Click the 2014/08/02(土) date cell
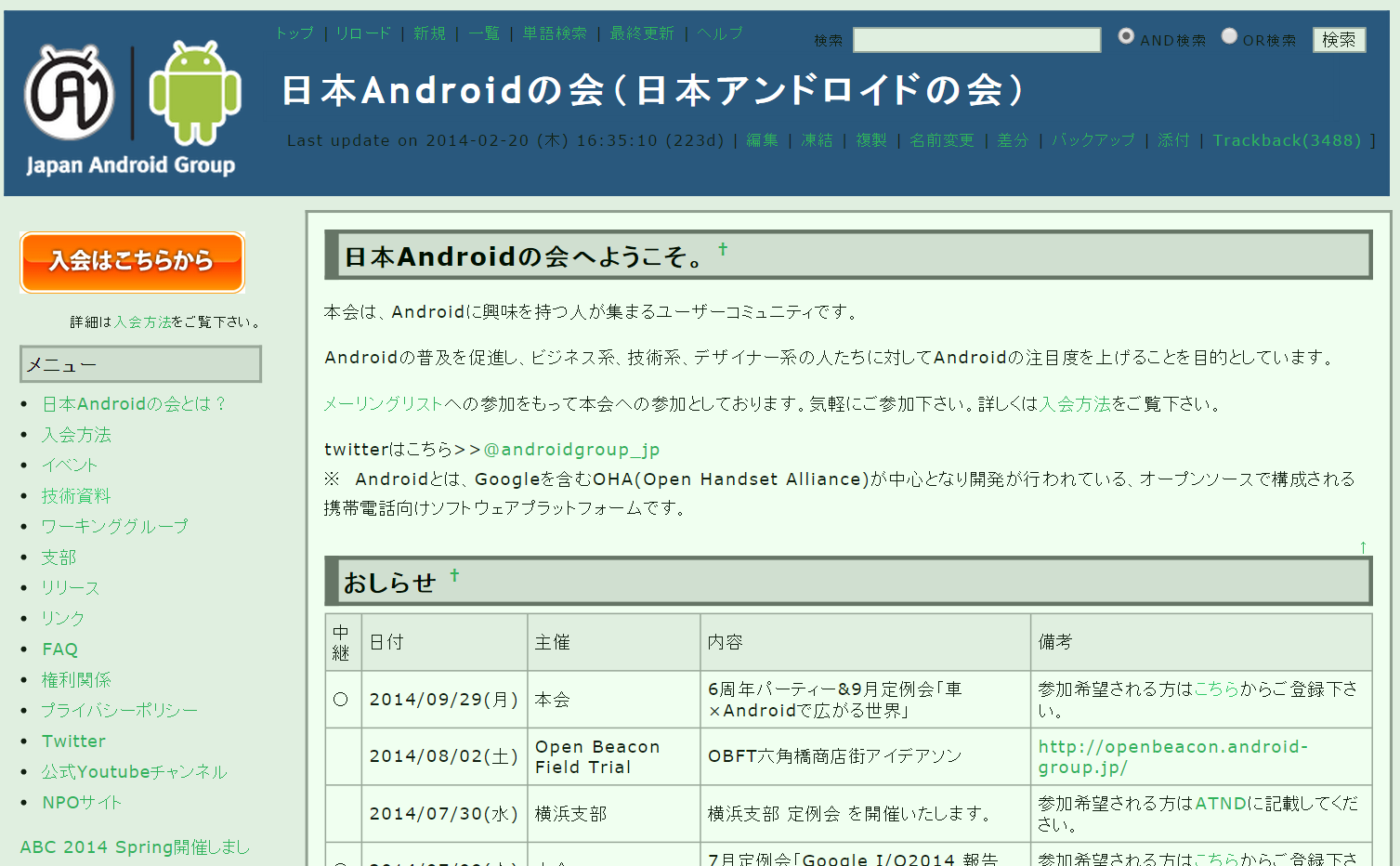Image resolution: width=1400 pixels, height=866 pixels. click(444, 756)
